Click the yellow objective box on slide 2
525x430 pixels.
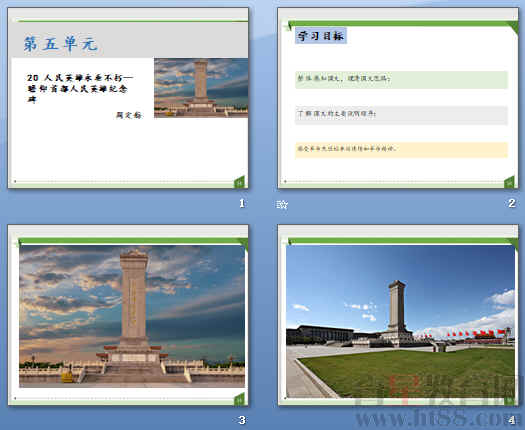click(401, 149)
